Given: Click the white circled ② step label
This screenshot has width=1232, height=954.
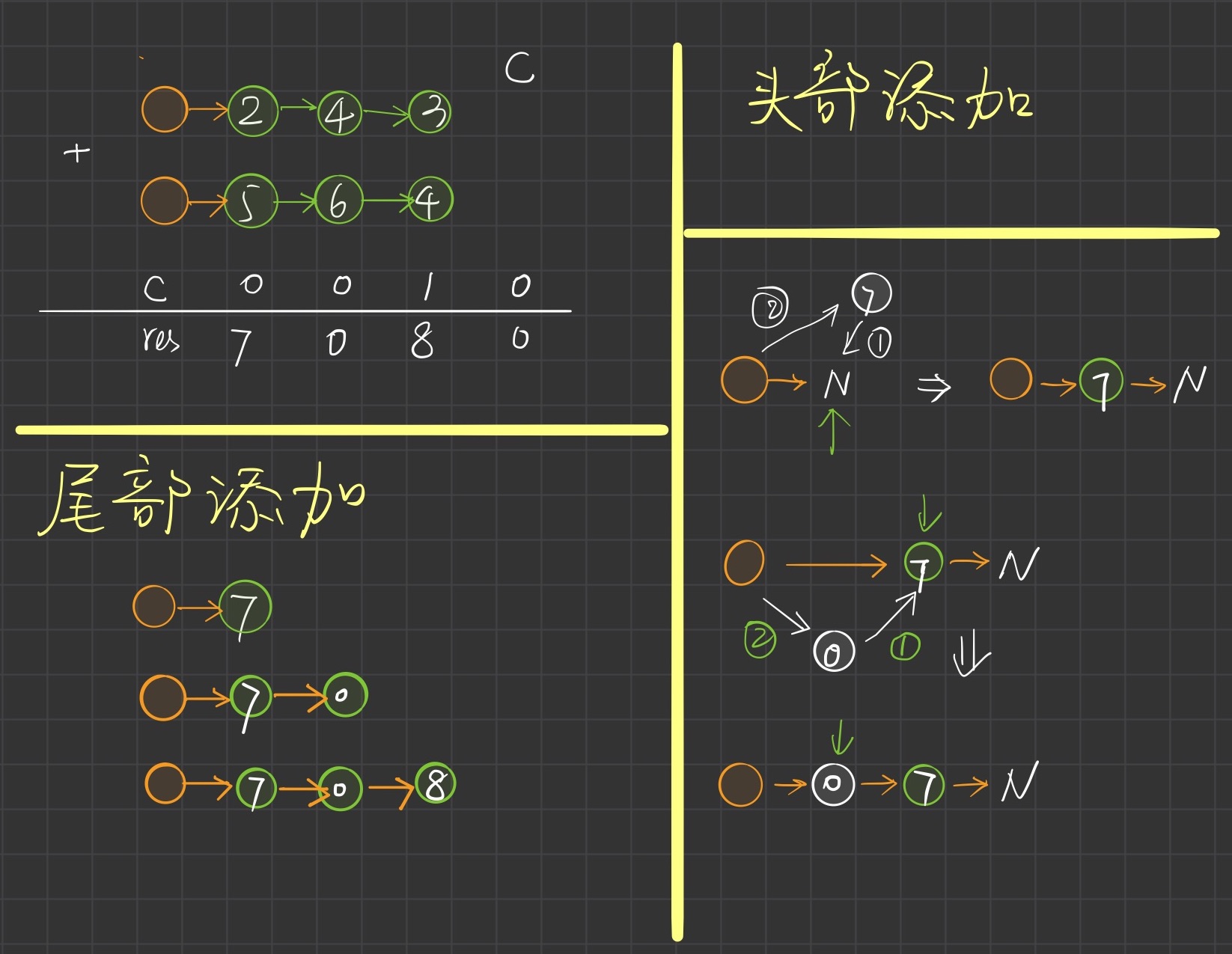Looking at the screenshot, I should (770, 308).
